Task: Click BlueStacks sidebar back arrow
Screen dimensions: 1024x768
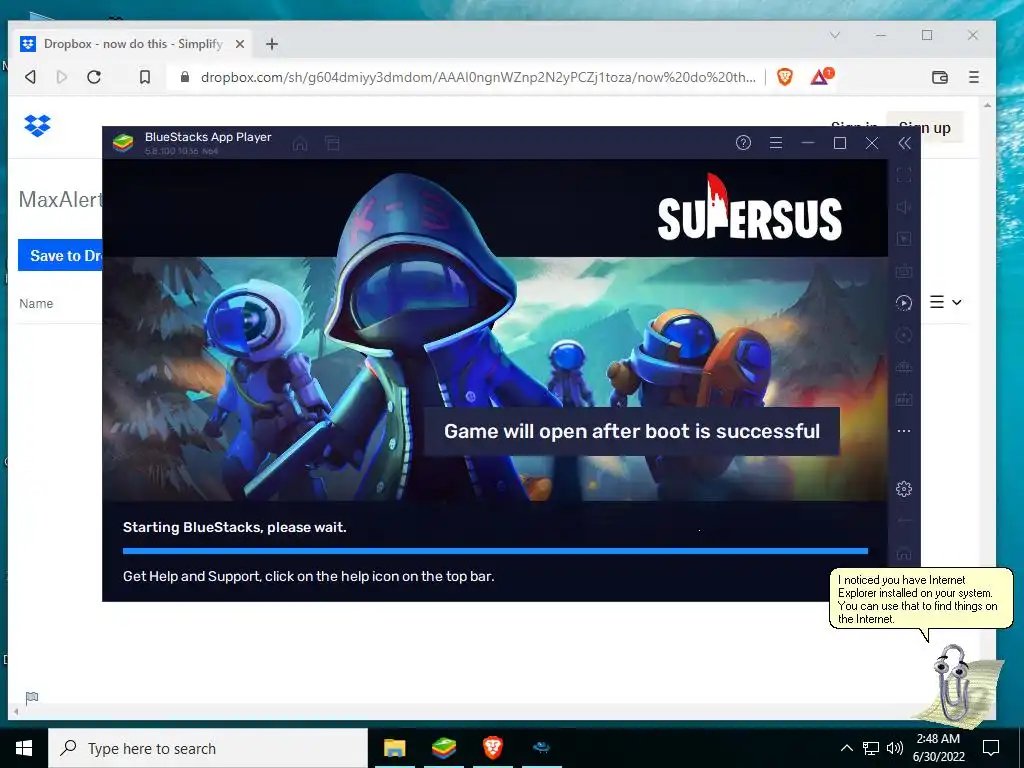Action: click(904, 521)
